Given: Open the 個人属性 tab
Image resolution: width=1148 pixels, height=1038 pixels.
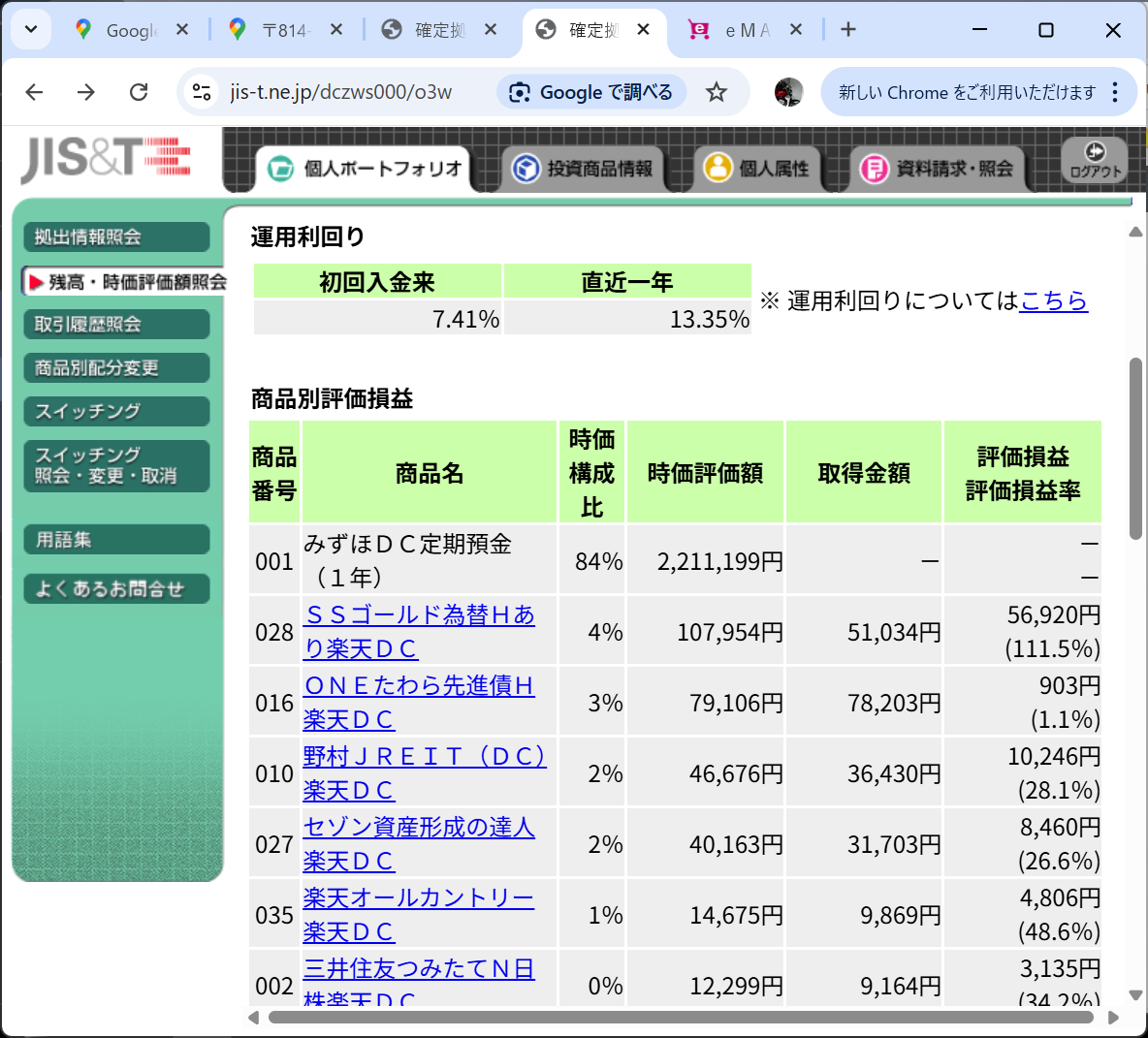Looking at the screenshot, I should pyautogui.click(x=757, y=169).
